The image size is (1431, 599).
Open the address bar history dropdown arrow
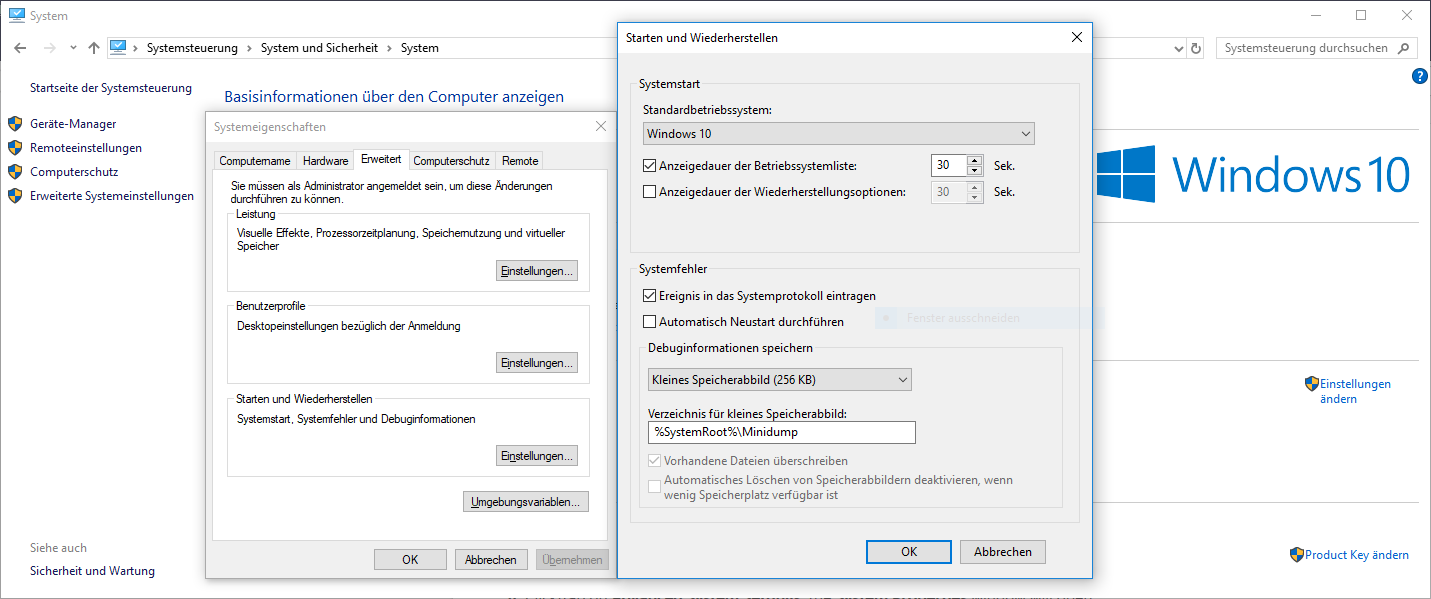[1178, 48]
